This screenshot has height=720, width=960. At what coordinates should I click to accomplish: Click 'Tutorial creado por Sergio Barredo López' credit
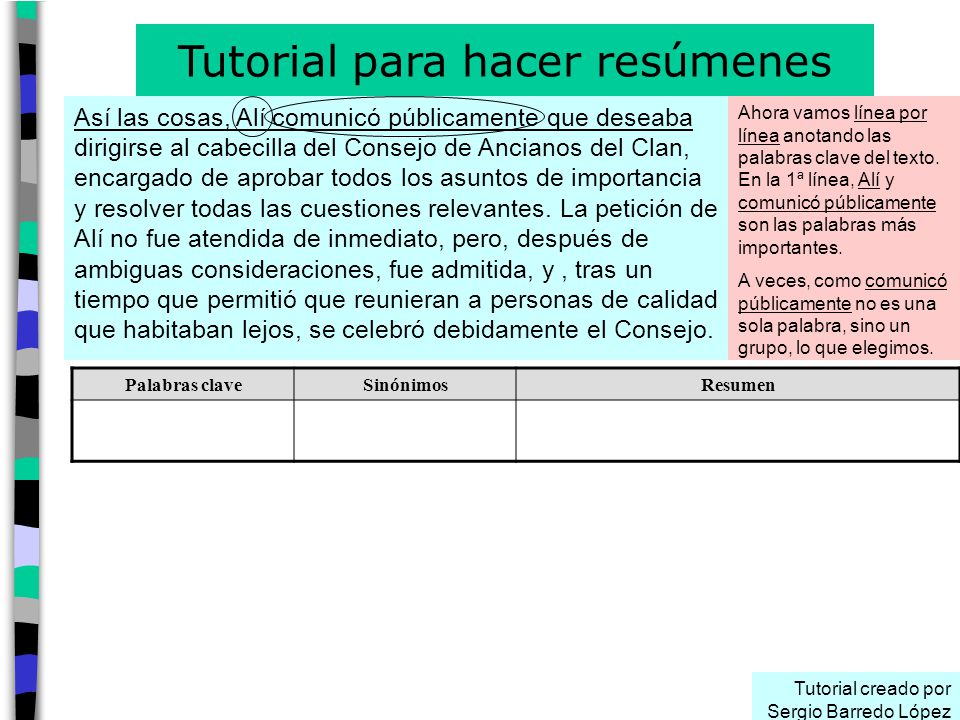858,700
